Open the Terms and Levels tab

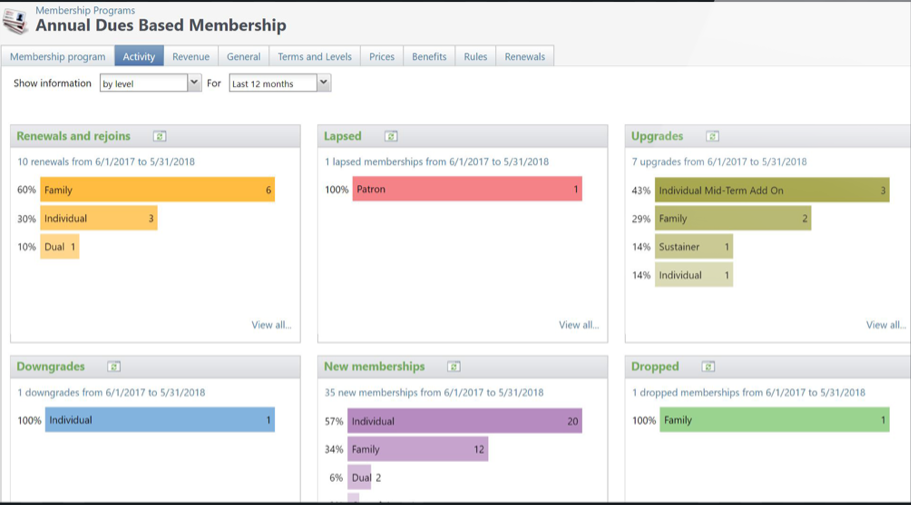315,57
